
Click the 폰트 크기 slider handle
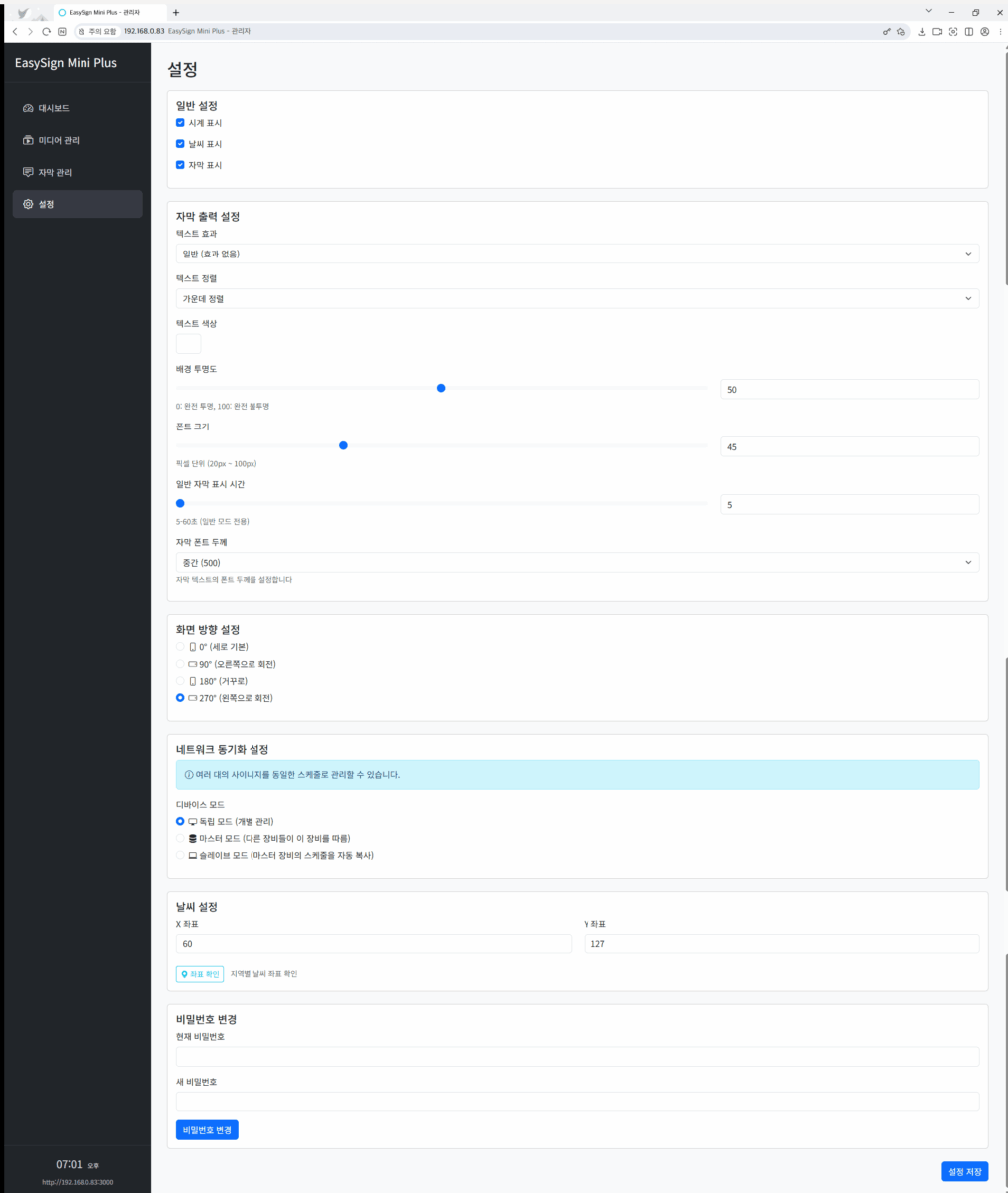[x=343, y=446]
